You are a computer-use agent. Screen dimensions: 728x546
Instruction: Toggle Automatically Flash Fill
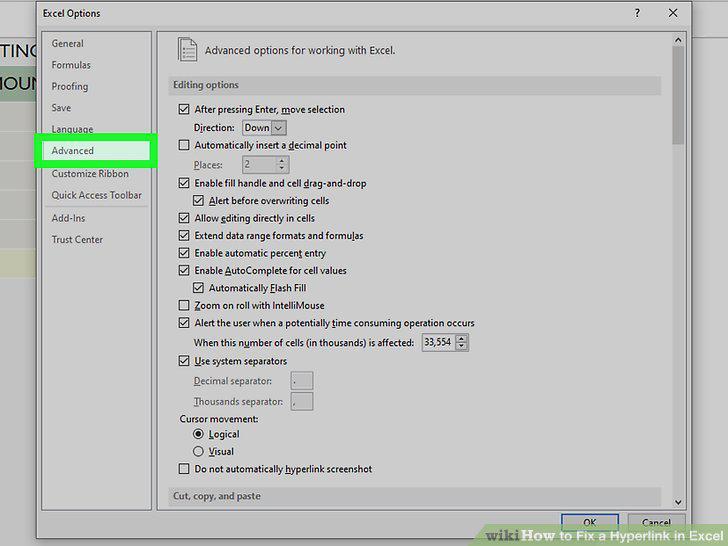[x=198, y=288]
